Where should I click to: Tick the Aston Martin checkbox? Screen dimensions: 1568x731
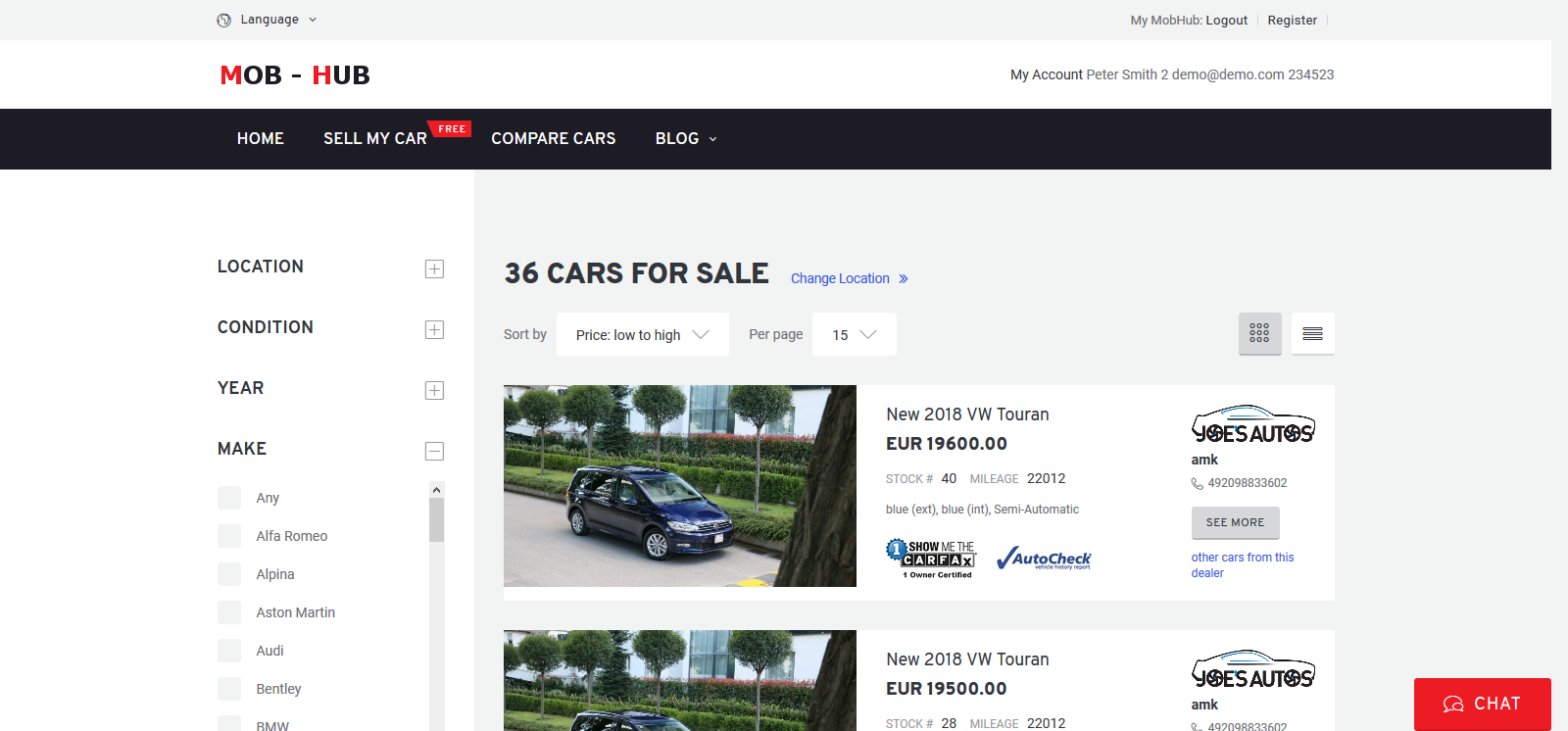pos(229,612)
